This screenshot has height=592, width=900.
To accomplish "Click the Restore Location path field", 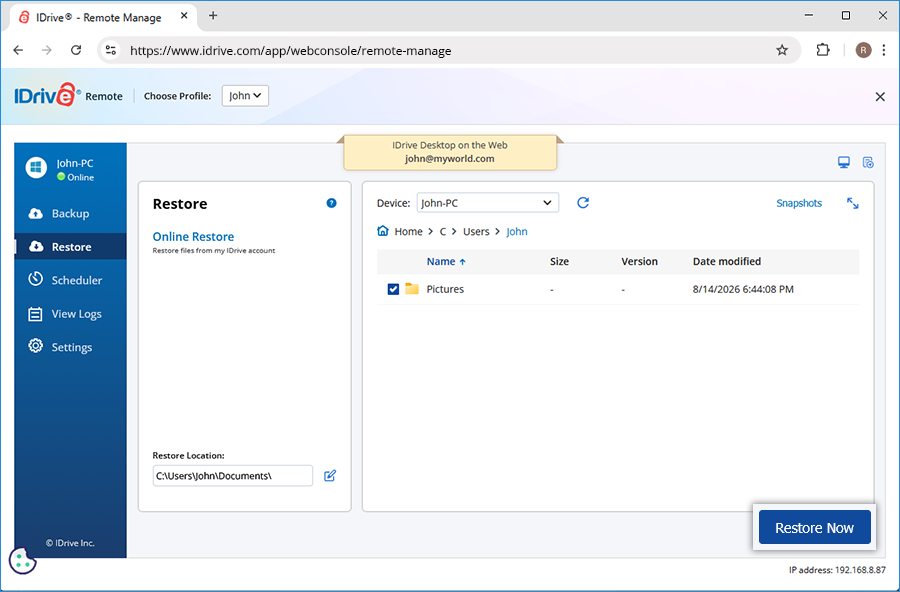I will pyautogui.click(x=232, y=475).
